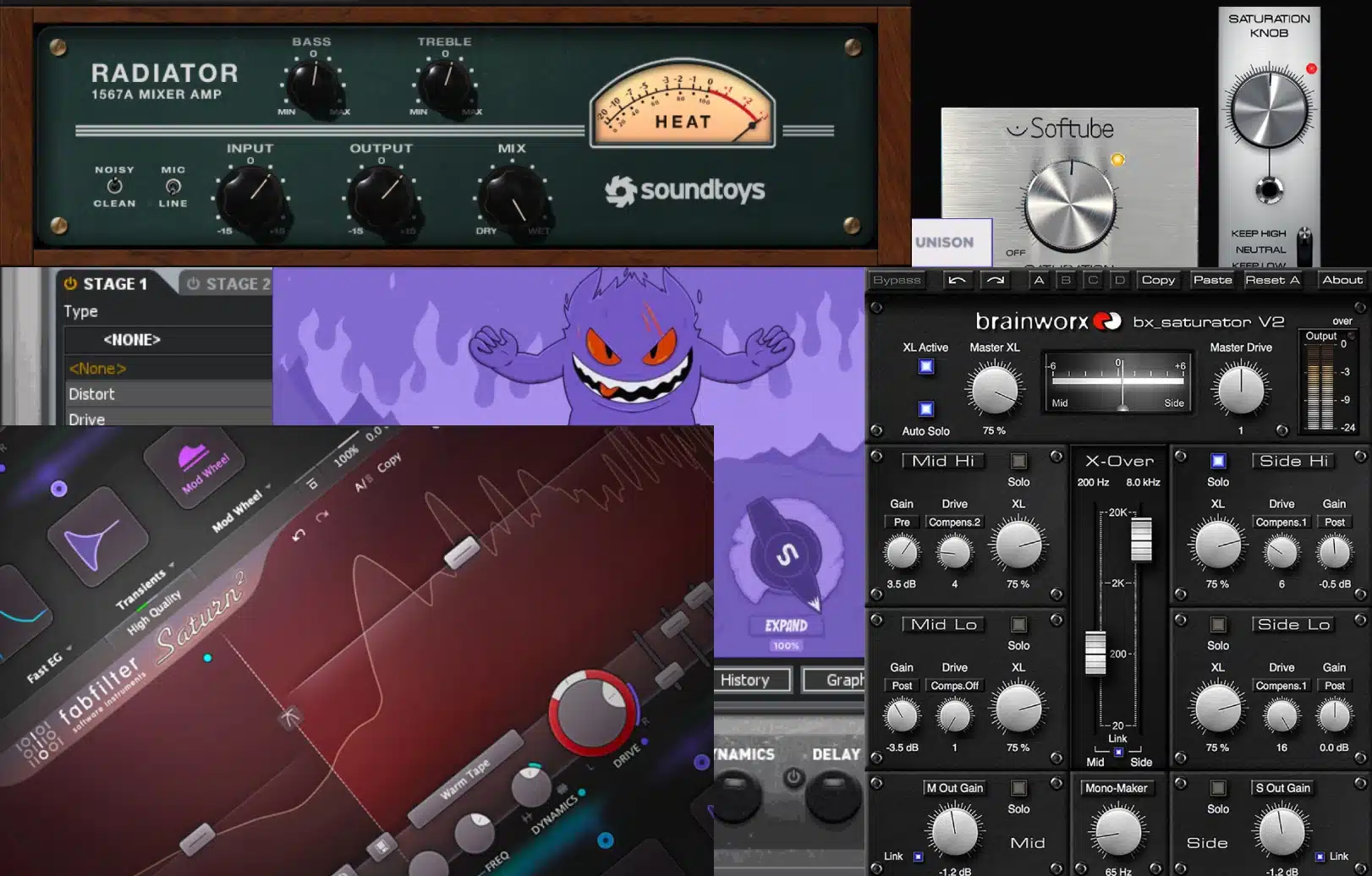Click the Radiator MIX knob
The image size is (1372, 876).
coord(512,198)
